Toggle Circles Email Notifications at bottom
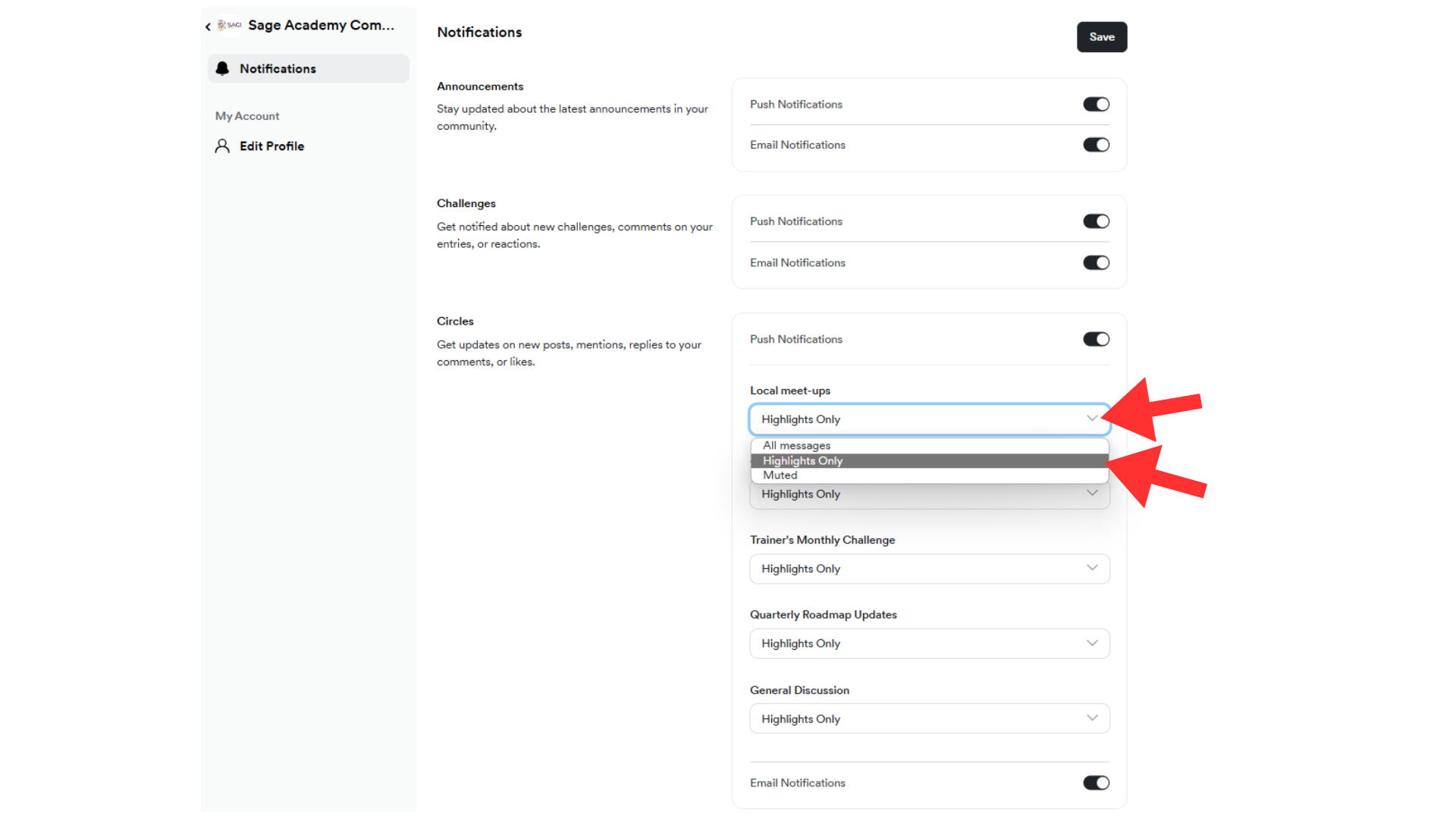 pos(1096,783)
